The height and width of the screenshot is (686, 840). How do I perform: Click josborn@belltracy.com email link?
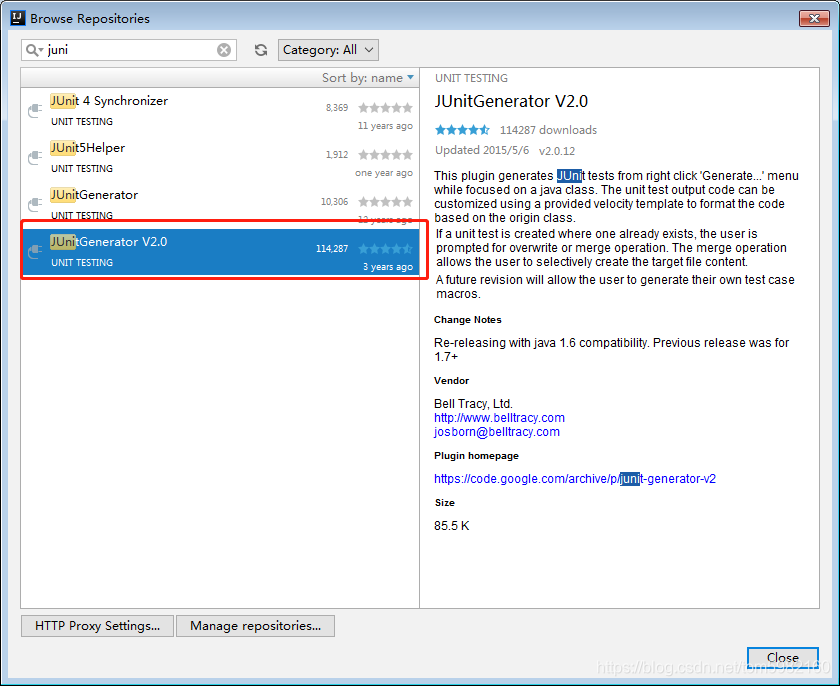(x=497, y=432)
